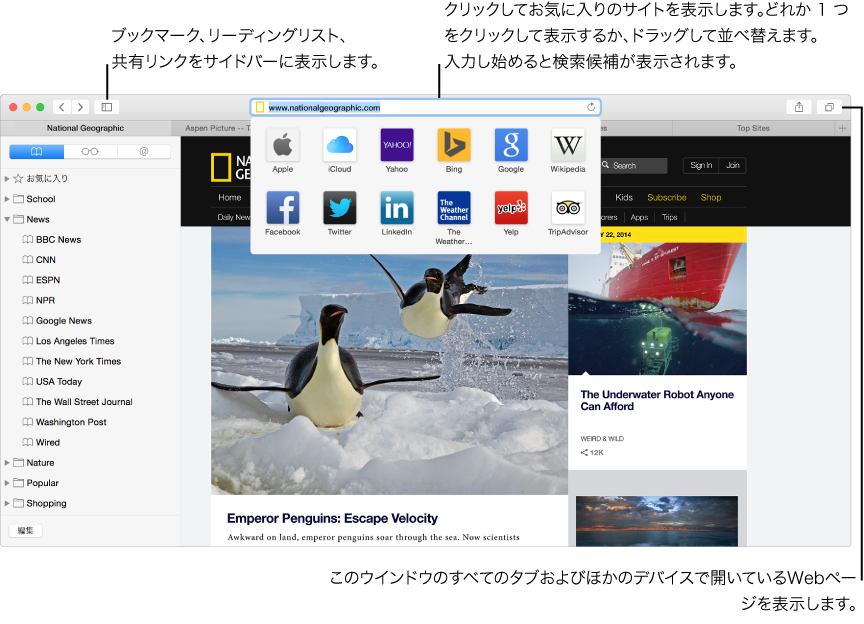Image resolution: width=864 pixels, height=624 pixels.
Task: Open The New York Times bookmark
Action: [x=78, y=362]
